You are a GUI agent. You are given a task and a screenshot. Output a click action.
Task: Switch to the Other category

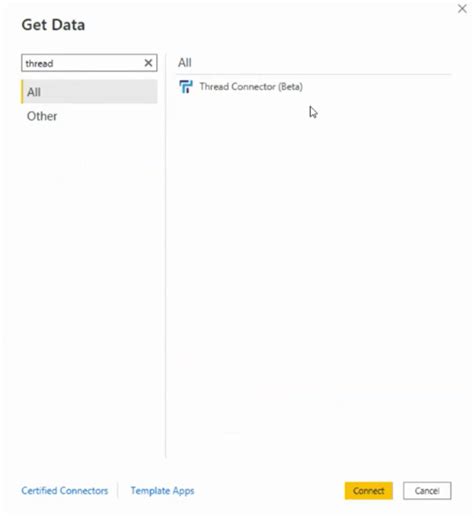click(42, 116)
